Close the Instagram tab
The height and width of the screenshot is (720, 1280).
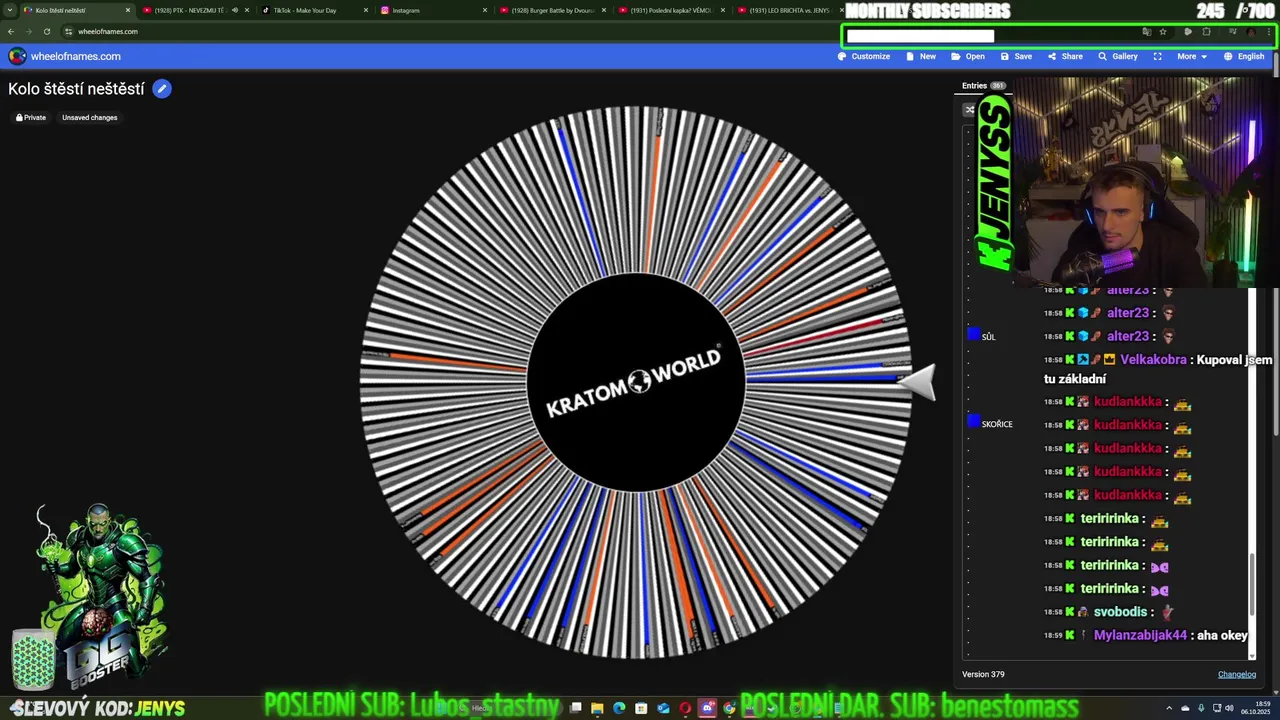pyautogui.click(x=485, y=10)
